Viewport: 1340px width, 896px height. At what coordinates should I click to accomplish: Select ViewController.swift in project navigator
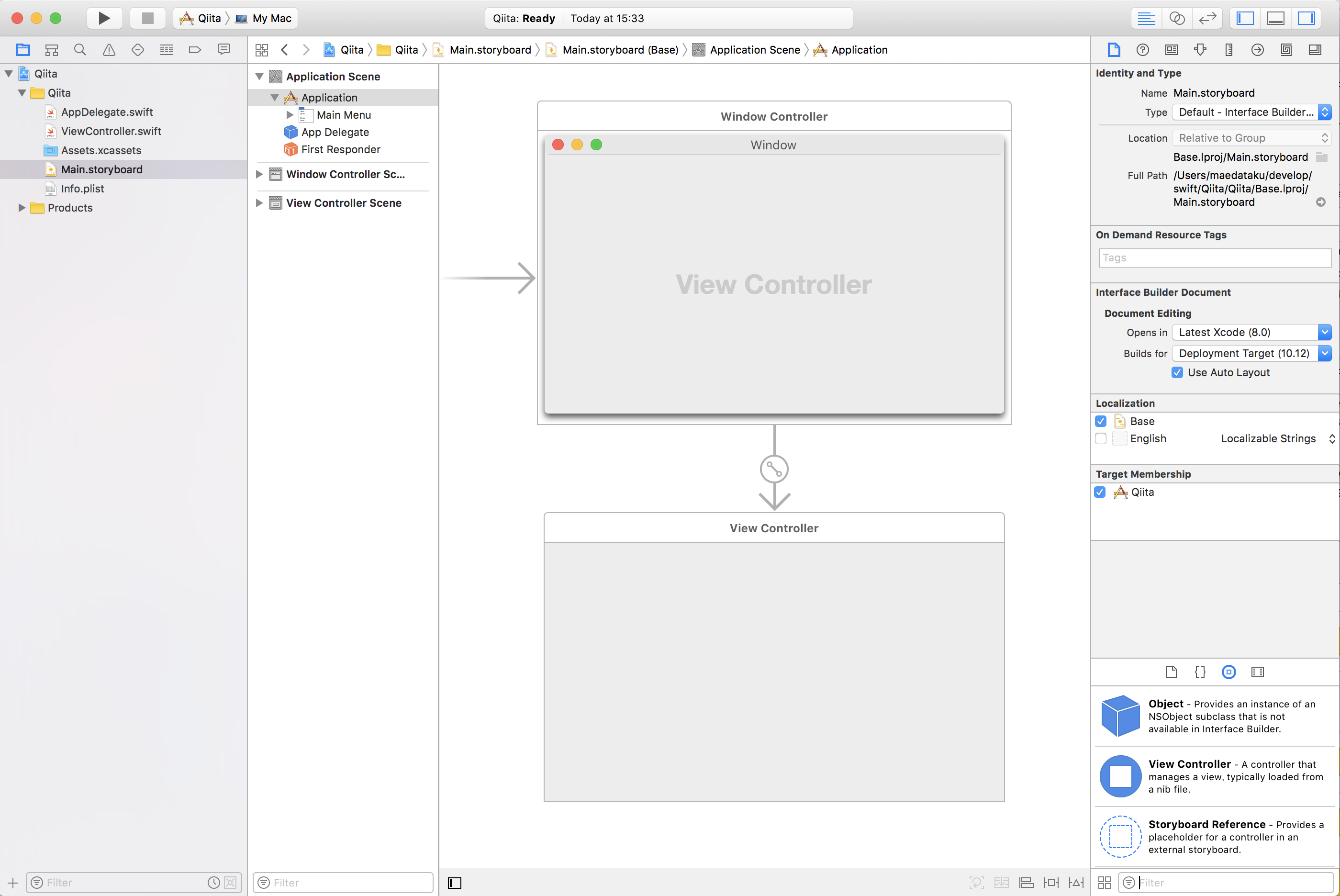click(x=111, y=130)
